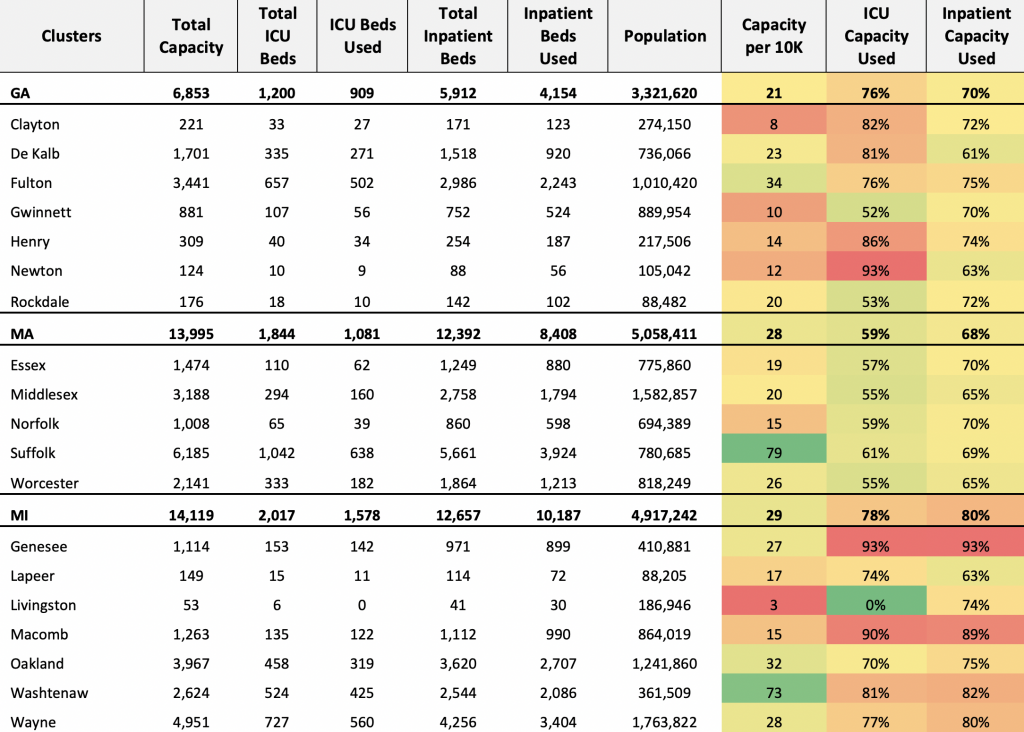Click Oakland's ICU beds used value 319
Screen dimensions: 1024x732
(362, 663)
